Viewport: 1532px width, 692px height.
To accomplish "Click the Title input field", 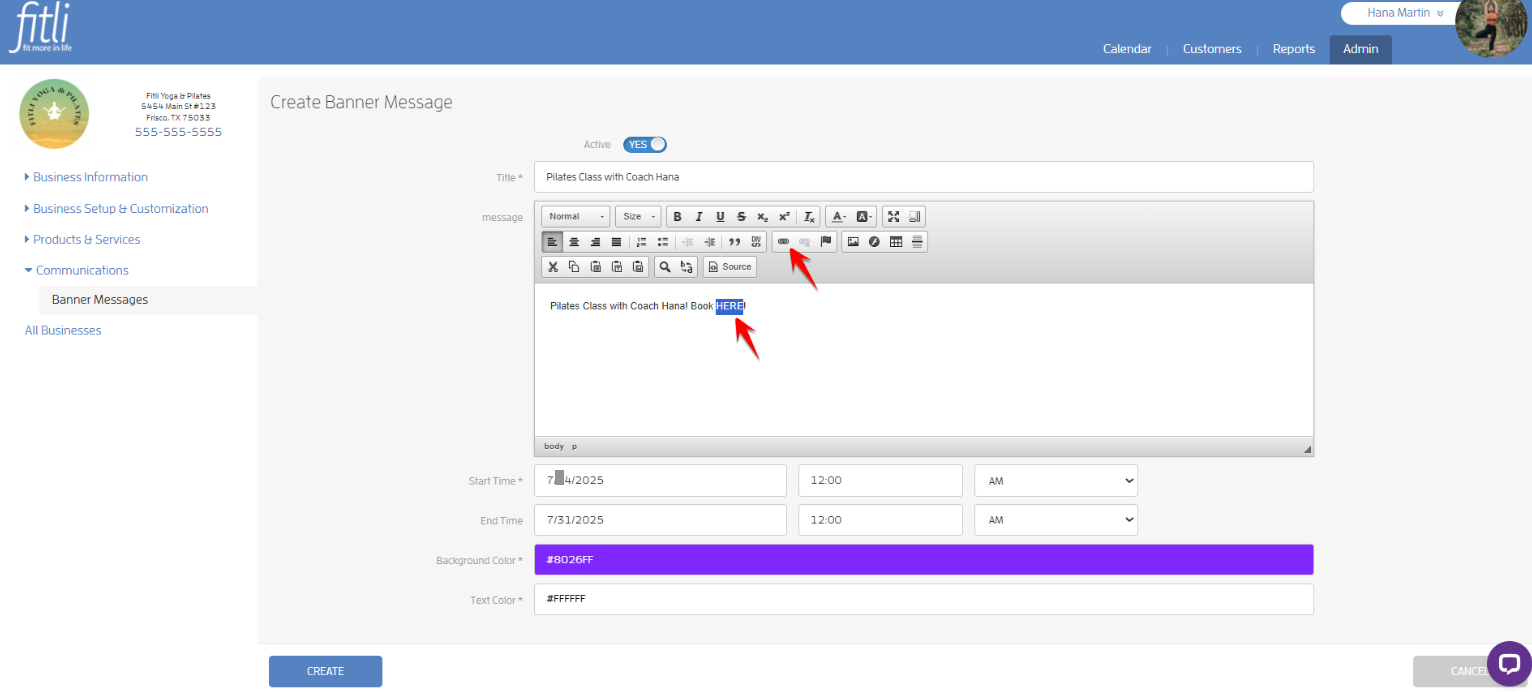I will pyautogui.click(x=924, y=177).
